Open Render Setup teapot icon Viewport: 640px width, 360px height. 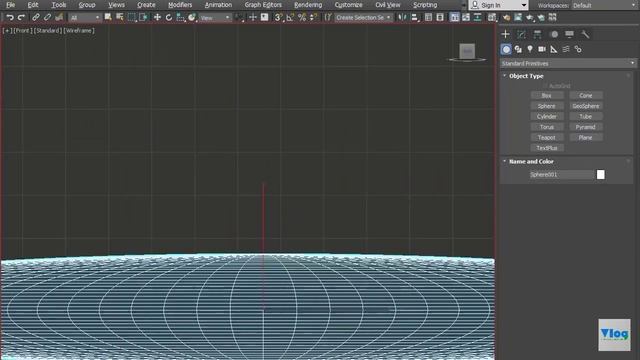coord(506,18)
